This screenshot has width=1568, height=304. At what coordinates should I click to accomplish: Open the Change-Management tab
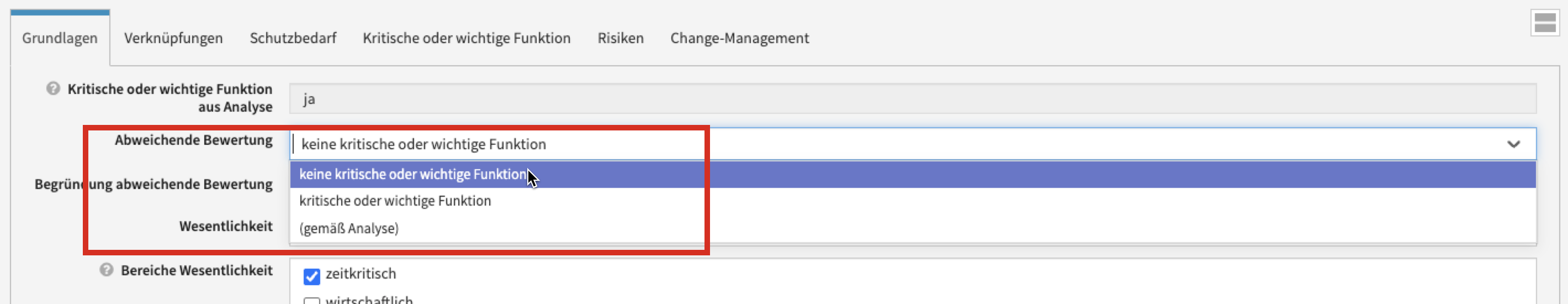740,38
